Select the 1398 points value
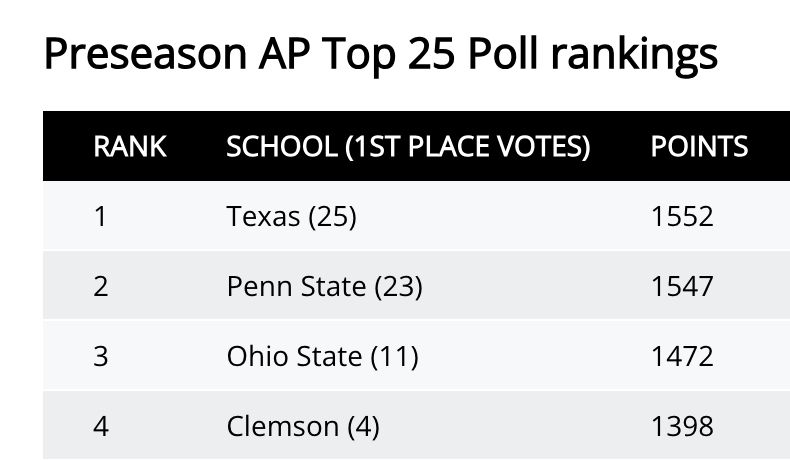Image resolution: width=790 pixels, height=460 pixels. 682,426
